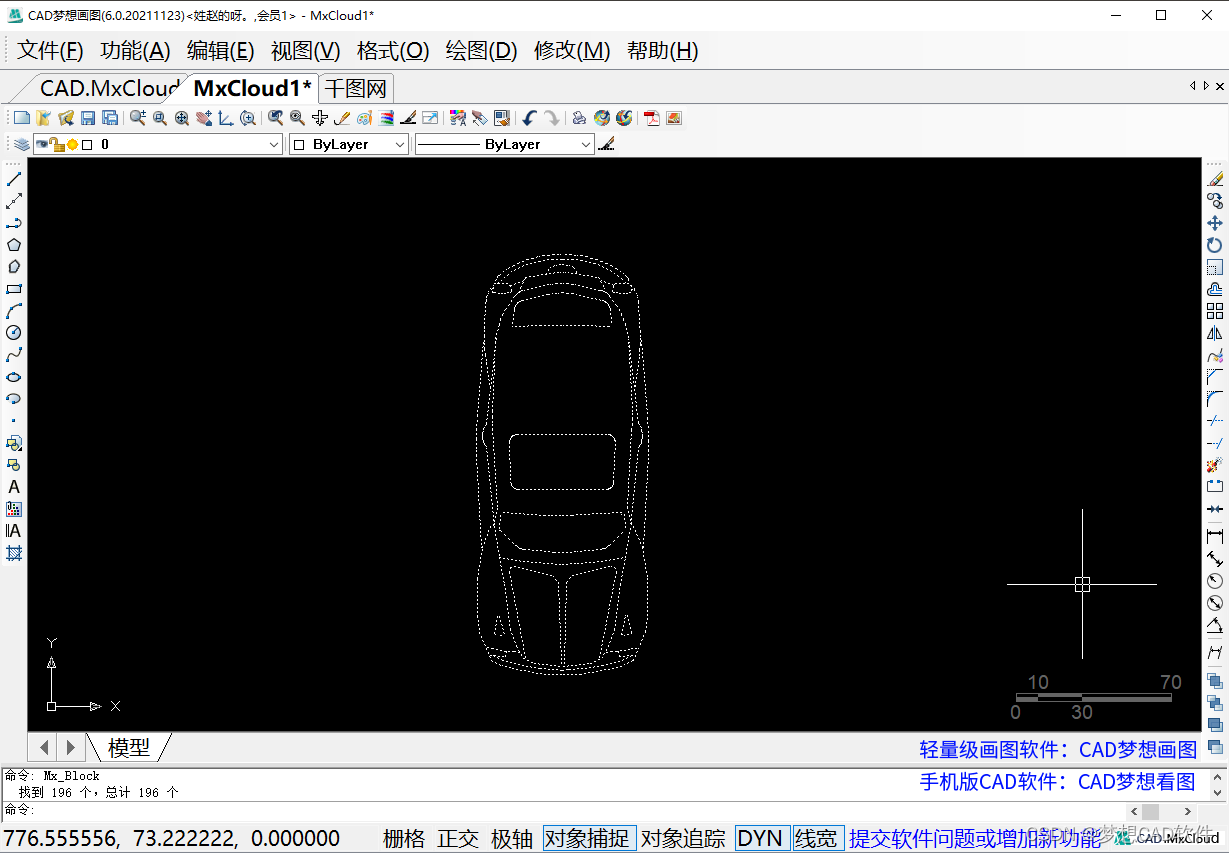Click the coordinate readout in status bar
The height and width of the screenshot is (853, 1229).
point(172,839)
